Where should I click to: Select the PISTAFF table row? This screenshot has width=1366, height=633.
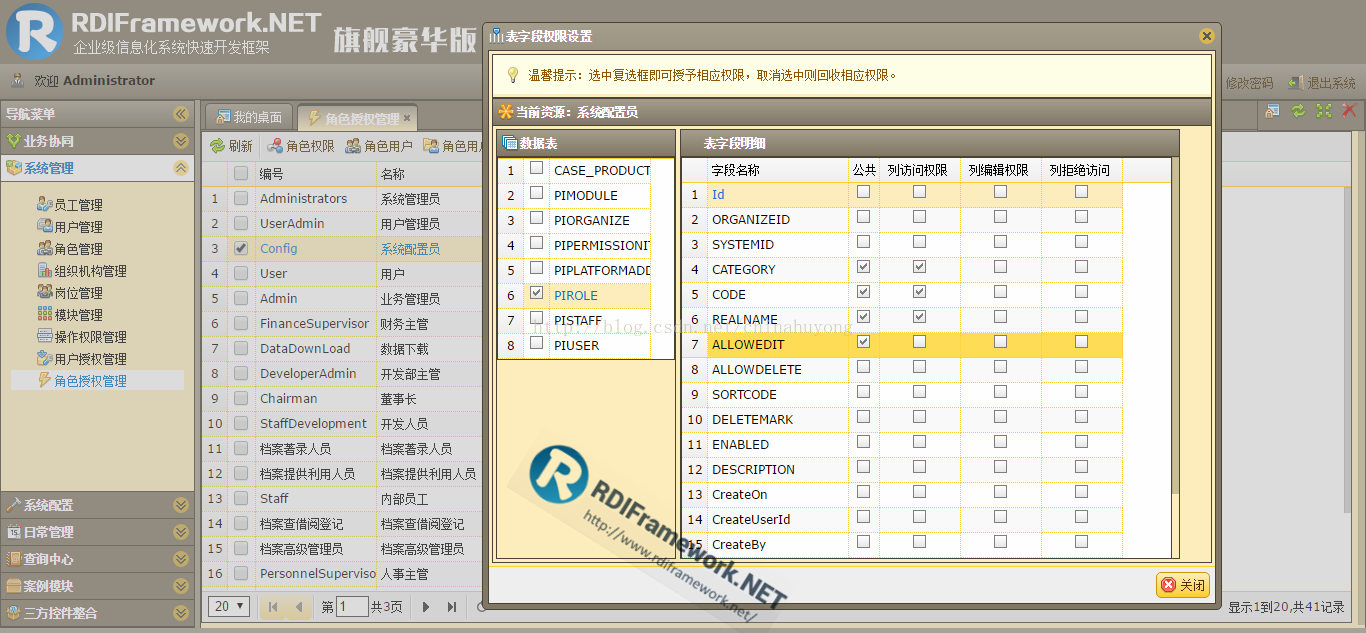click(x=575, y=320)
